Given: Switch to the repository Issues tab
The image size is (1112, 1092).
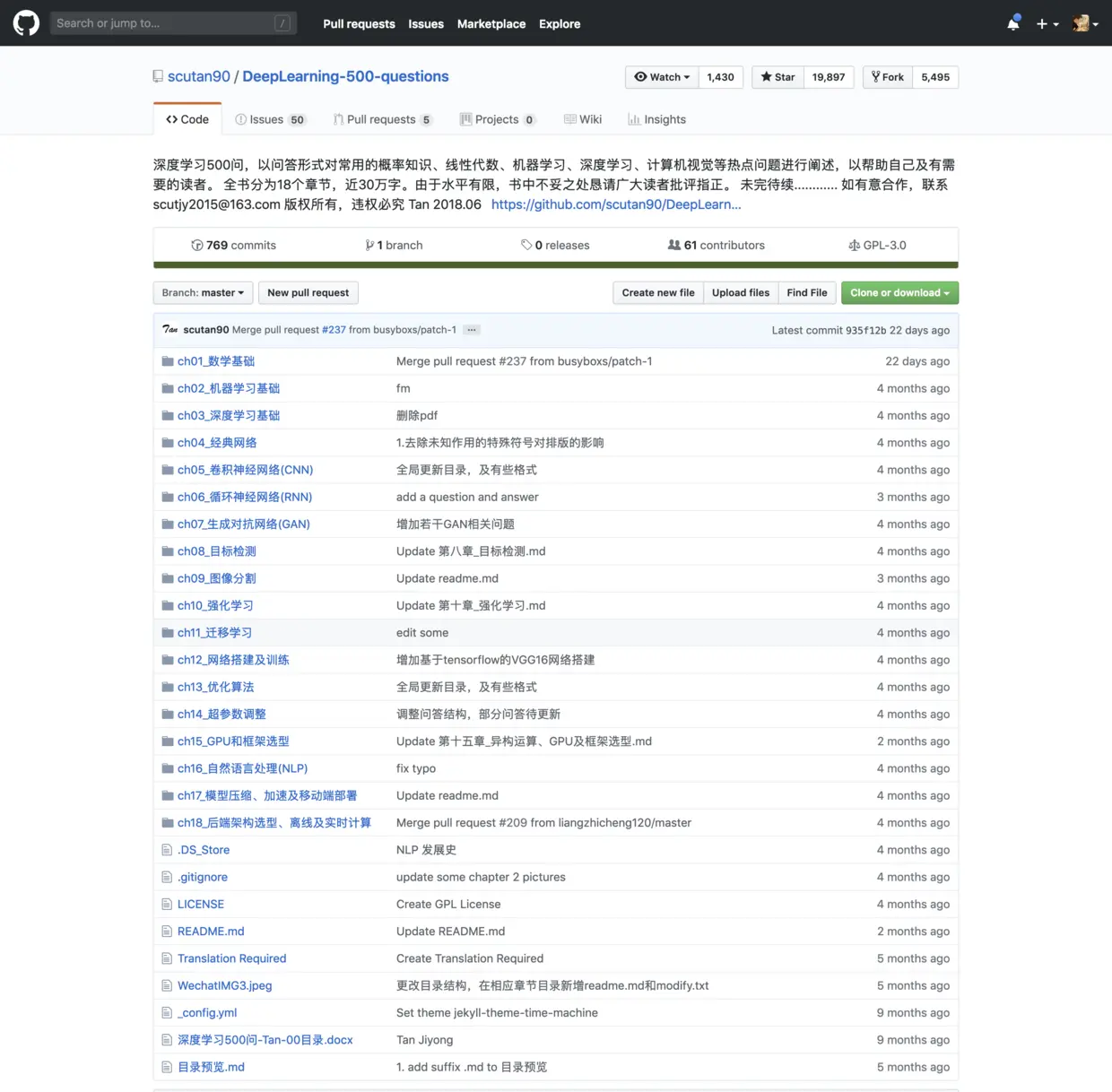Looking at the screenshot, I should click(270, 119).
